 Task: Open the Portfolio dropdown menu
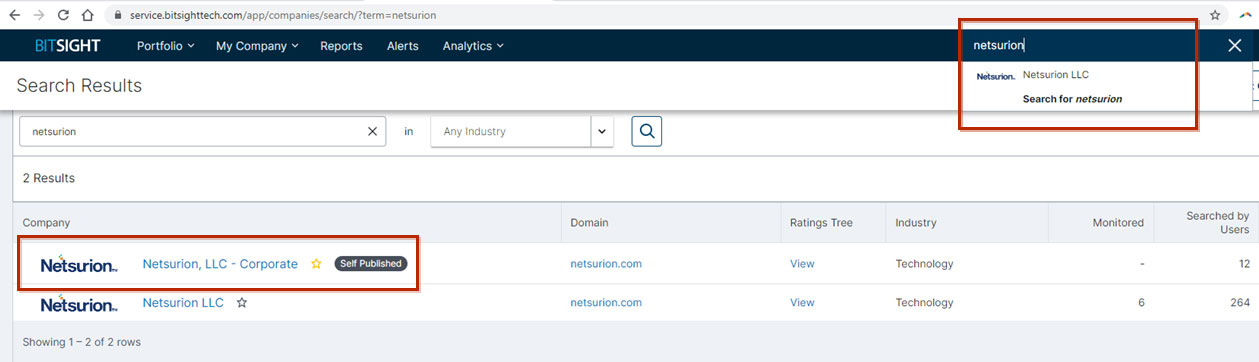[x=165, y=46]
